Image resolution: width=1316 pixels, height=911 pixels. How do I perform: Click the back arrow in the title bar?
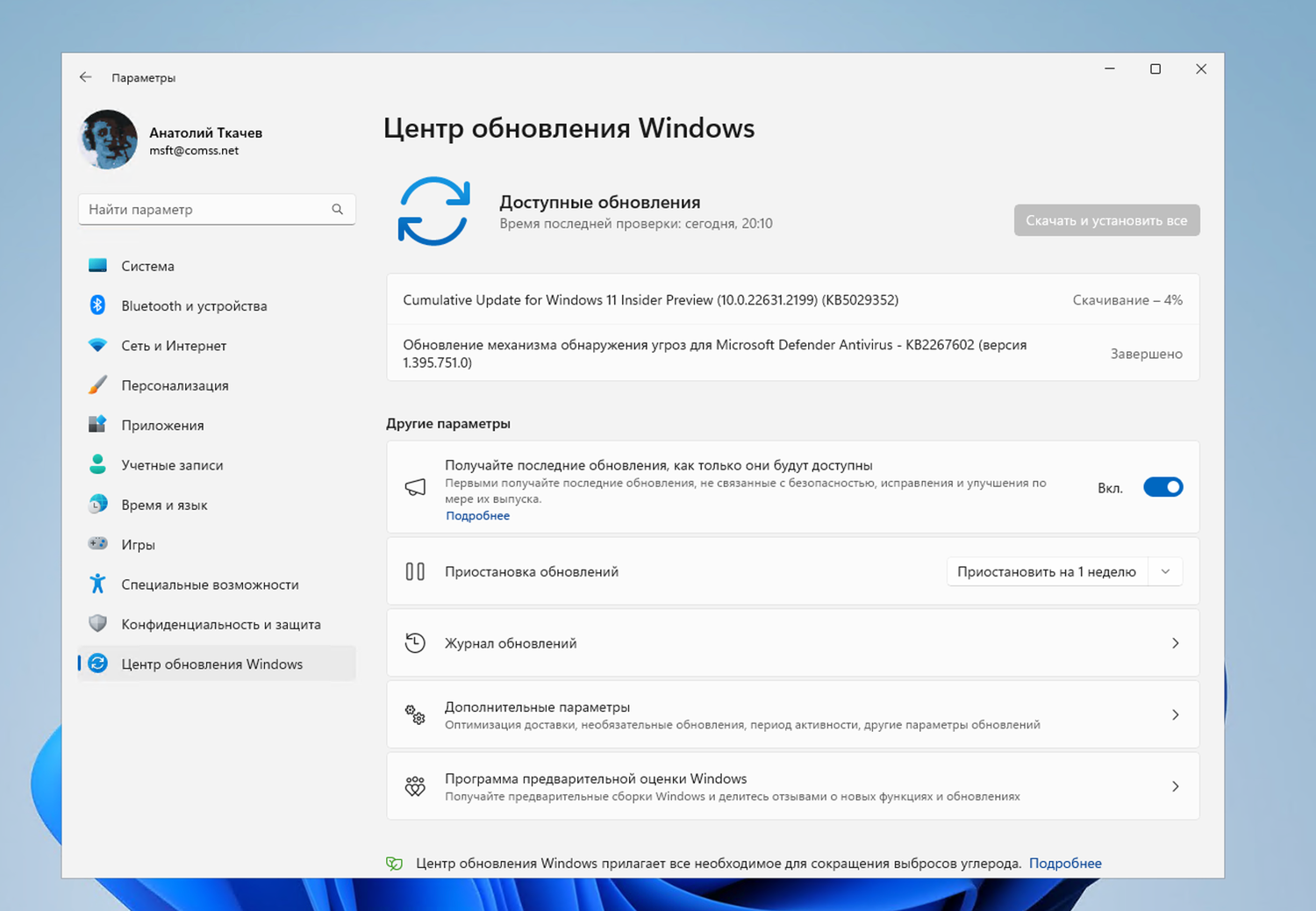point(85,77)
